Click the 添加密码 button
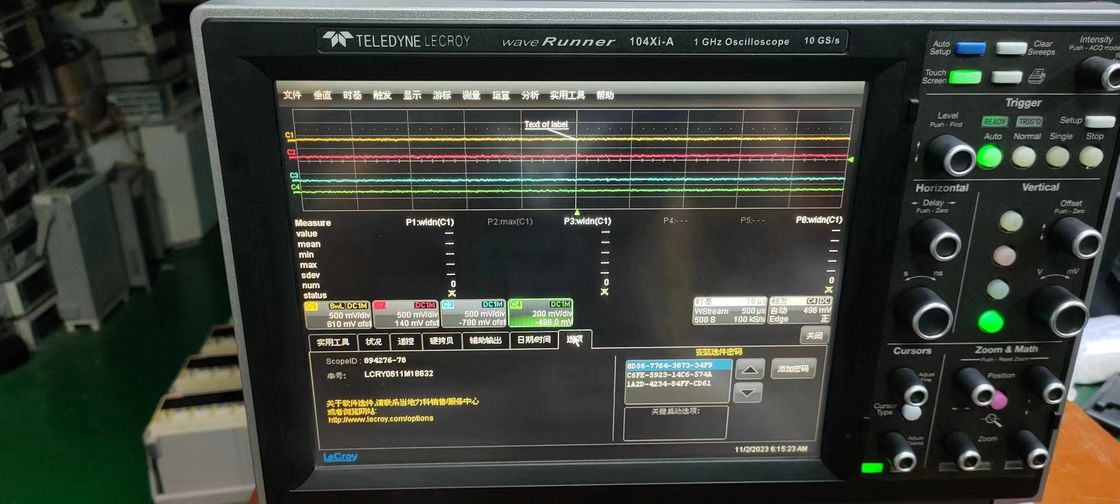This screenshot has width=1120, height=504. (793, 368)
